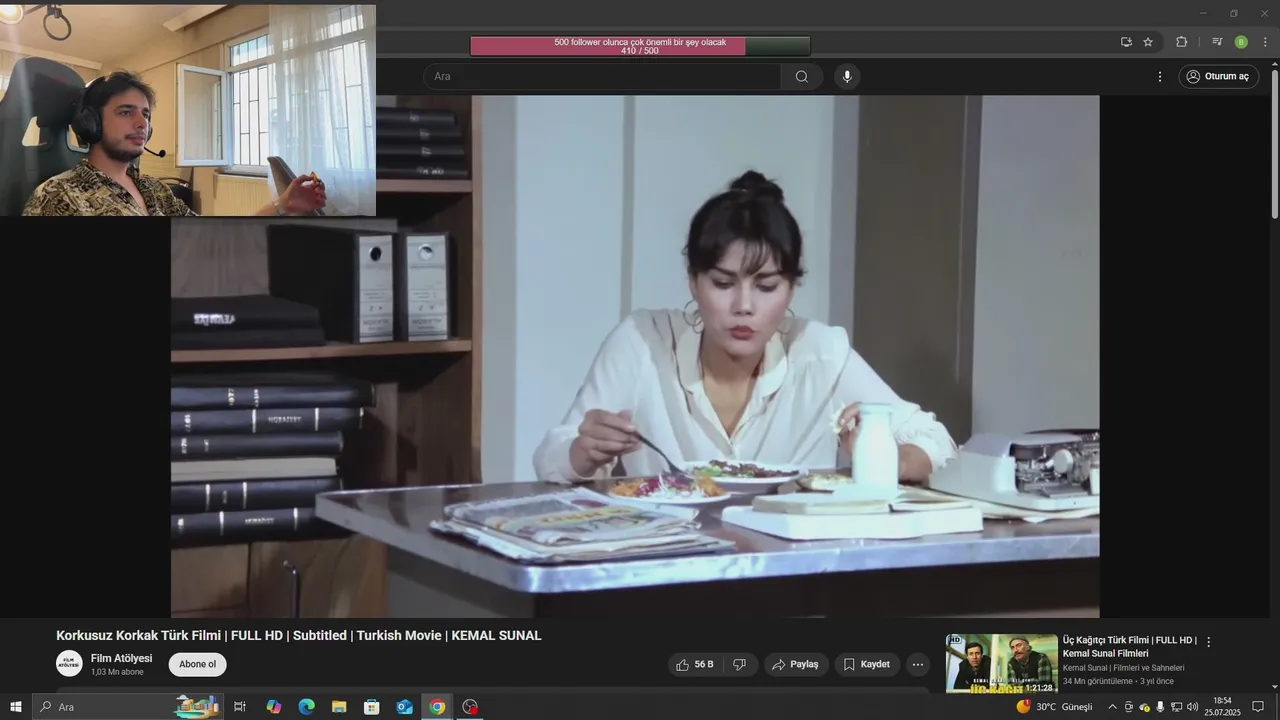The image size is (1280, 720).
Task: Open the Windows notification center icon
Action: [x=1258, y=707]
